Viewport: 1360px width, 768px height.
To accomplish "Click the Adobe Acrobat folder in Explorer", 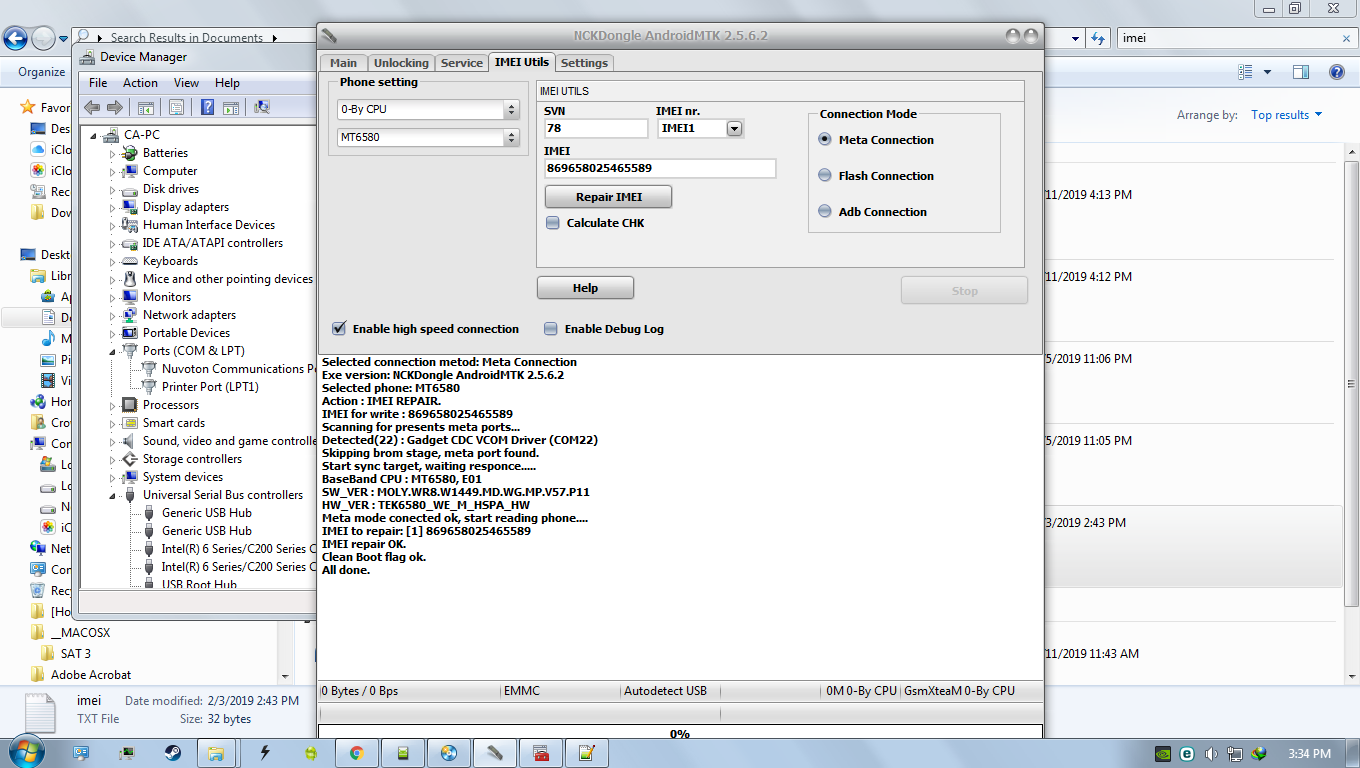I will tap(91, 675).
